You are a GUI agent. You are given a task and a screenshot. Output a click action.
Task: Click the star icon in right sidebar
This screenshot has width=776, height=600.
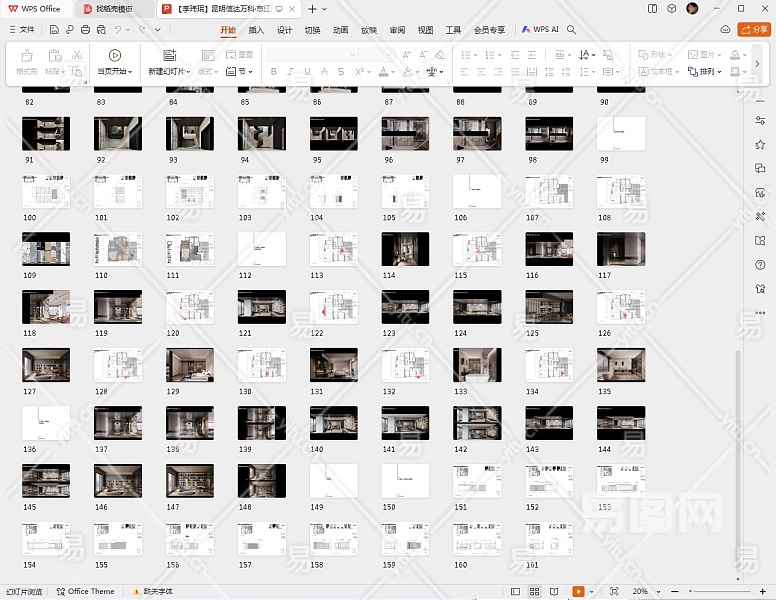(760, 144)
